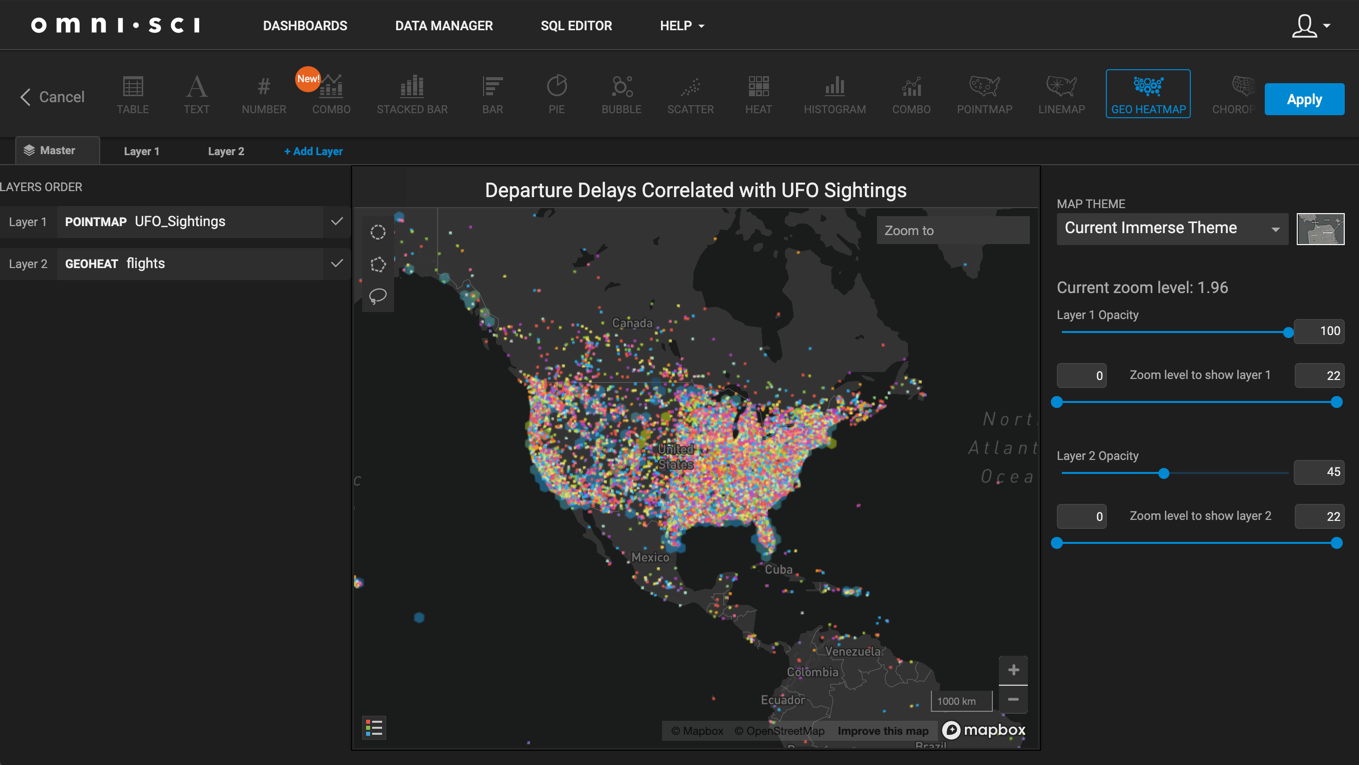
Task: Edit layer 1 minimum zoom level field
Action: pyautogui.click(x=1081, y=376)
